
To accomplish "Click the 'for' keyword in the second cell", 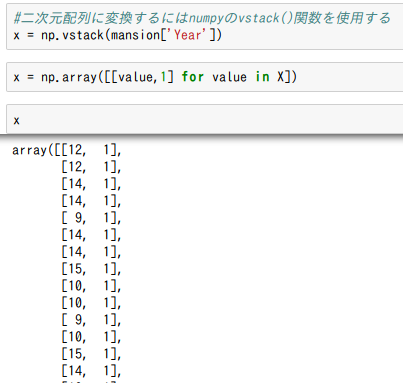I will pos(193,77).
